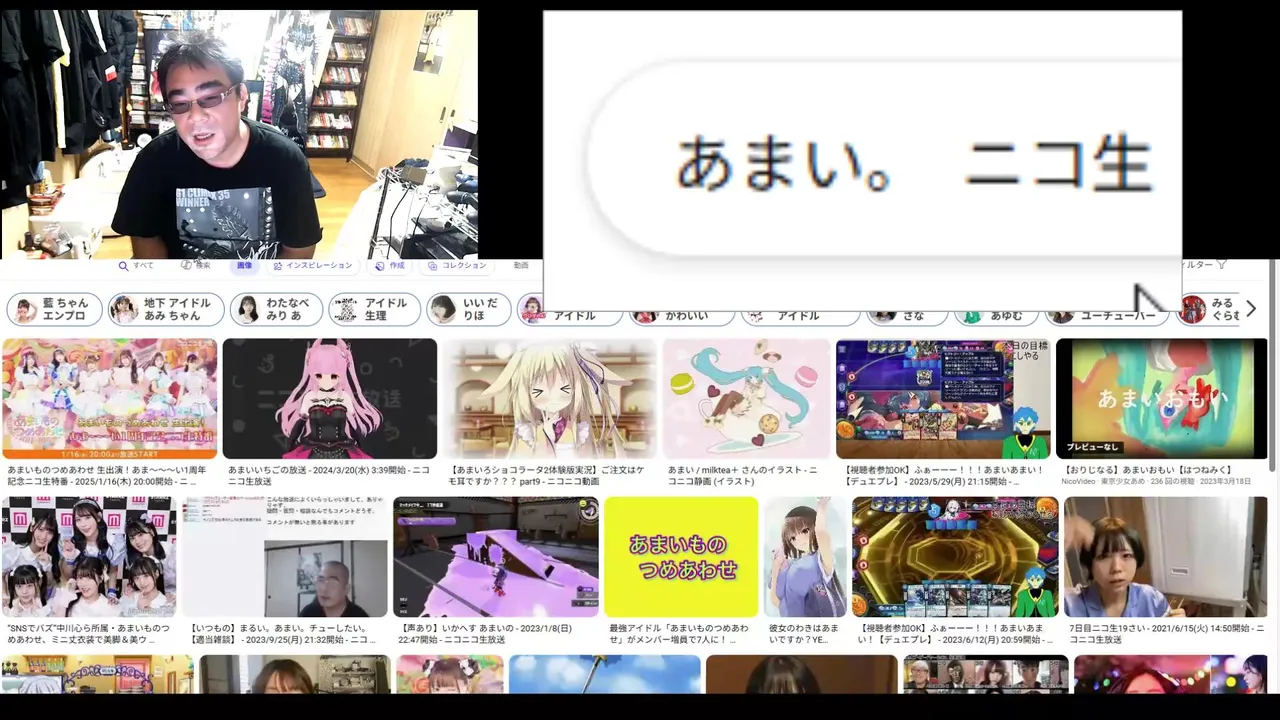Select the ユーチューバー suggestion chip
Screen dimensions: 1280x720
tap(1107, 316)
